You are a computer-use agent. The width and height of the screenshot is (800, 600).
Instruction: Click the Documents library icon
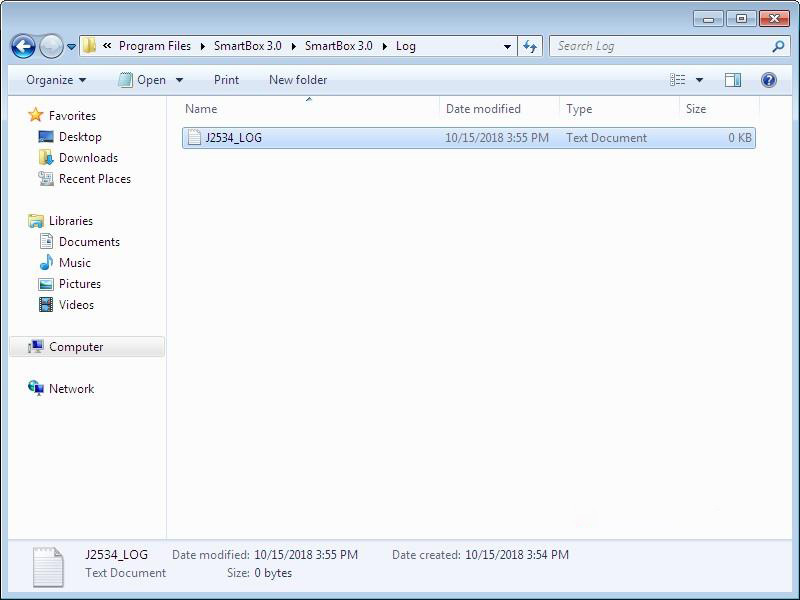(x=46, y=241)
